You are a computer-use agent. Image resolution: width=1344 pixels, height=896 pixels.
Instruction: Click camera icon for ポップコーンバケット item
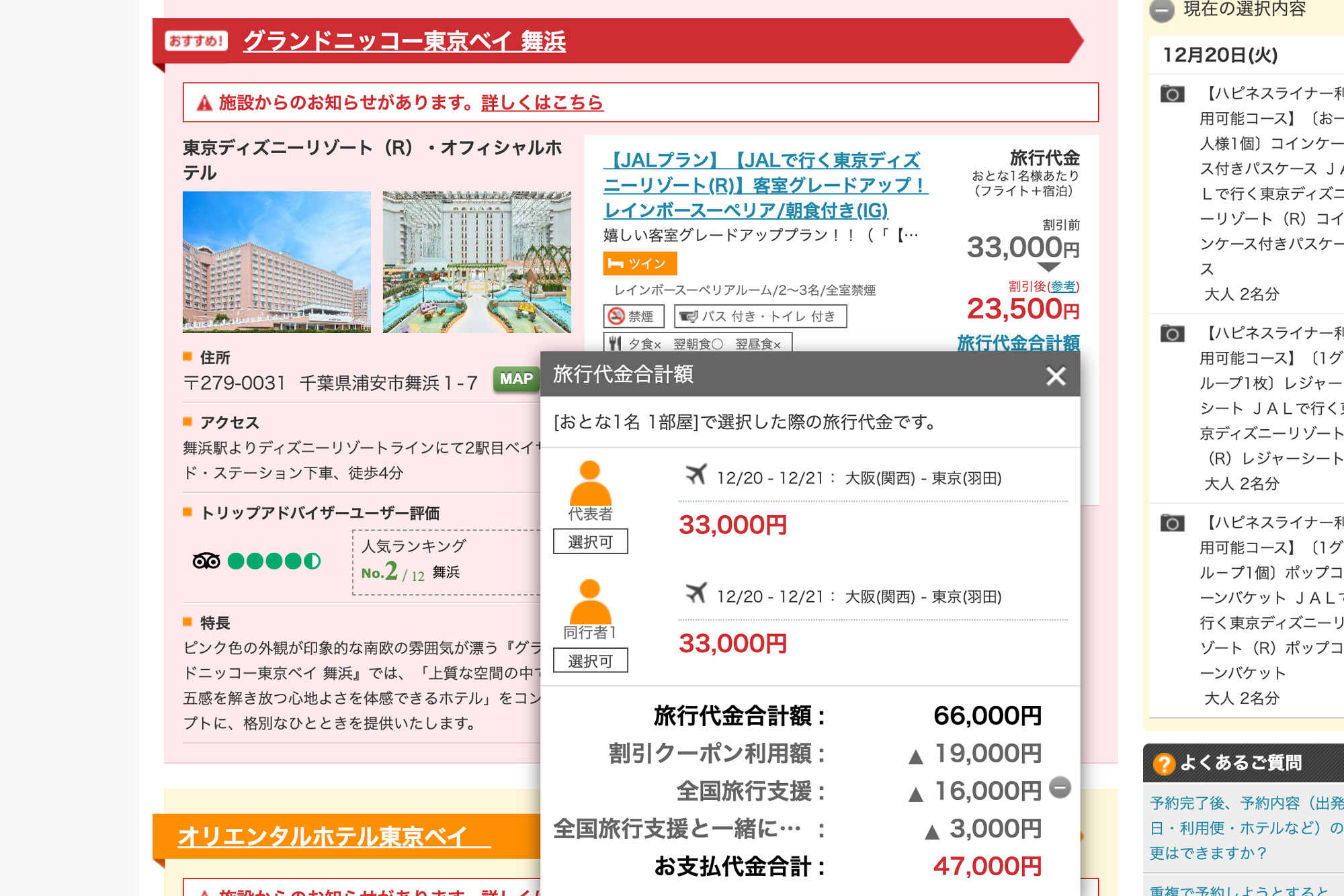[x=1173, y=523]
